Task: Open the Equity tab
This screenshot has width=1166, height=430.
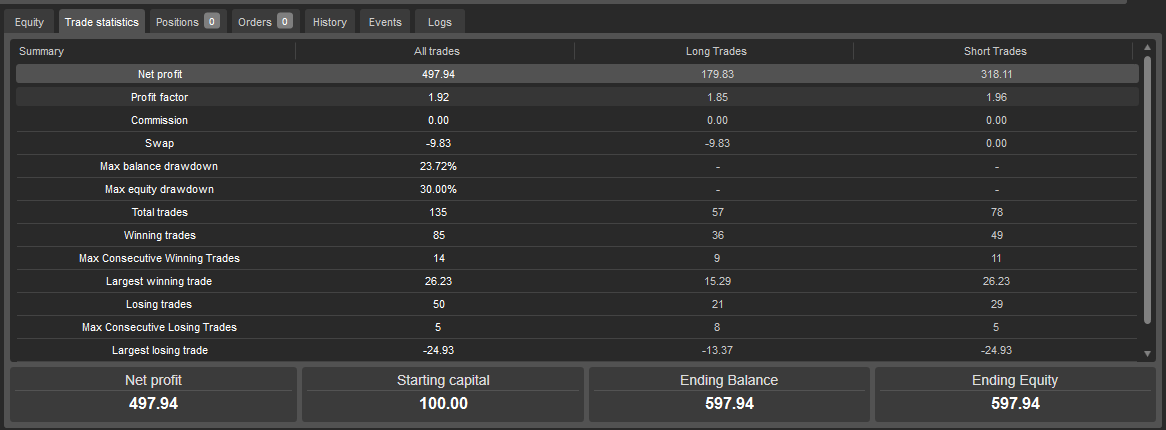Action: point(28,22)
